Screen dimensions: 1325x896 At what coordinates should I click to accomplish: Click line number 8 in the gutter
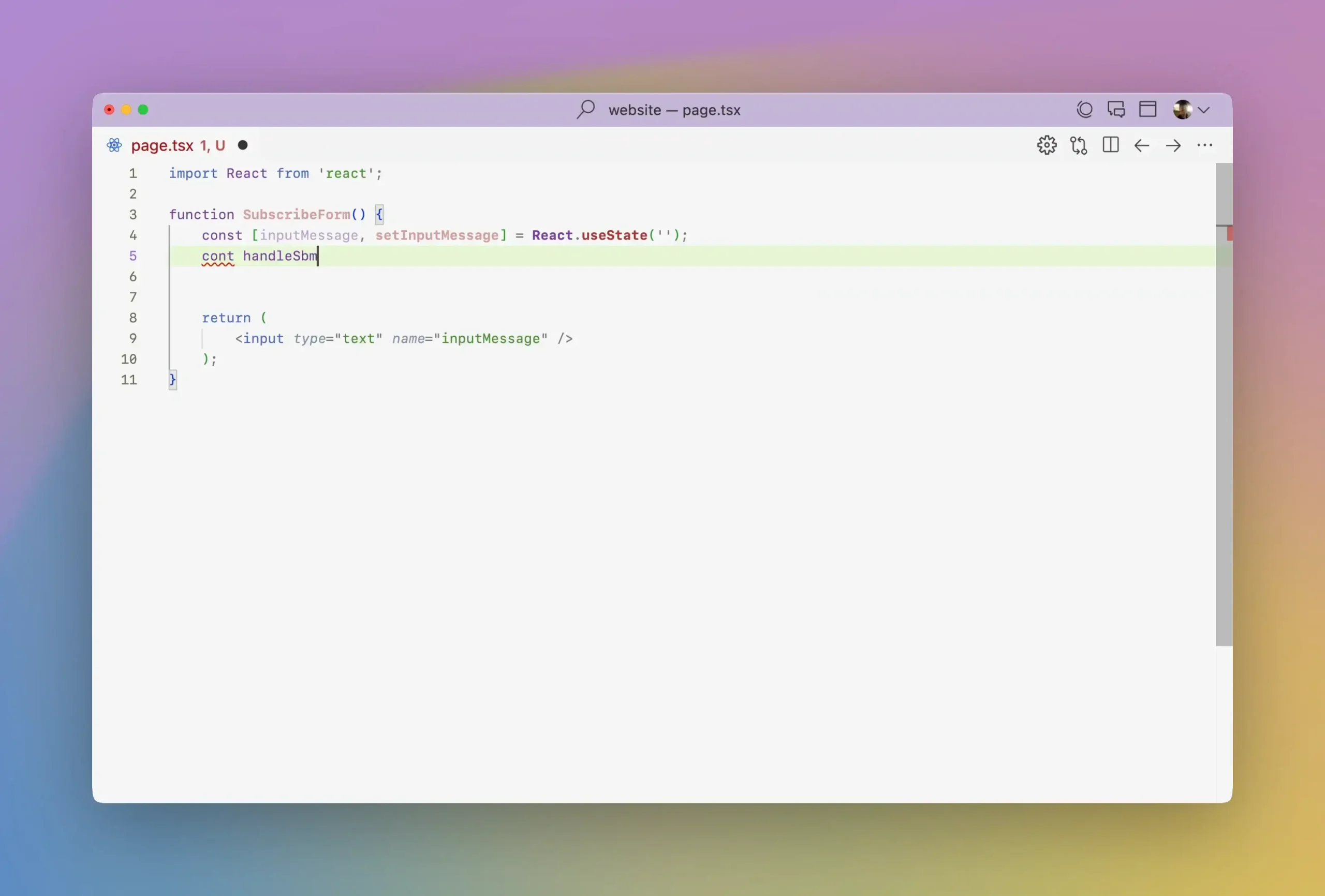pyautogui.click(x=134, y=318)
